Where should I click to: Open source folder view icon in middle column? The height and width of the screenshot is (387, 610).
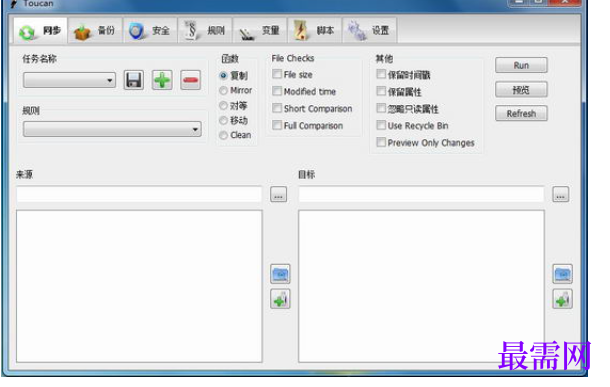click(x=280, y=274)
